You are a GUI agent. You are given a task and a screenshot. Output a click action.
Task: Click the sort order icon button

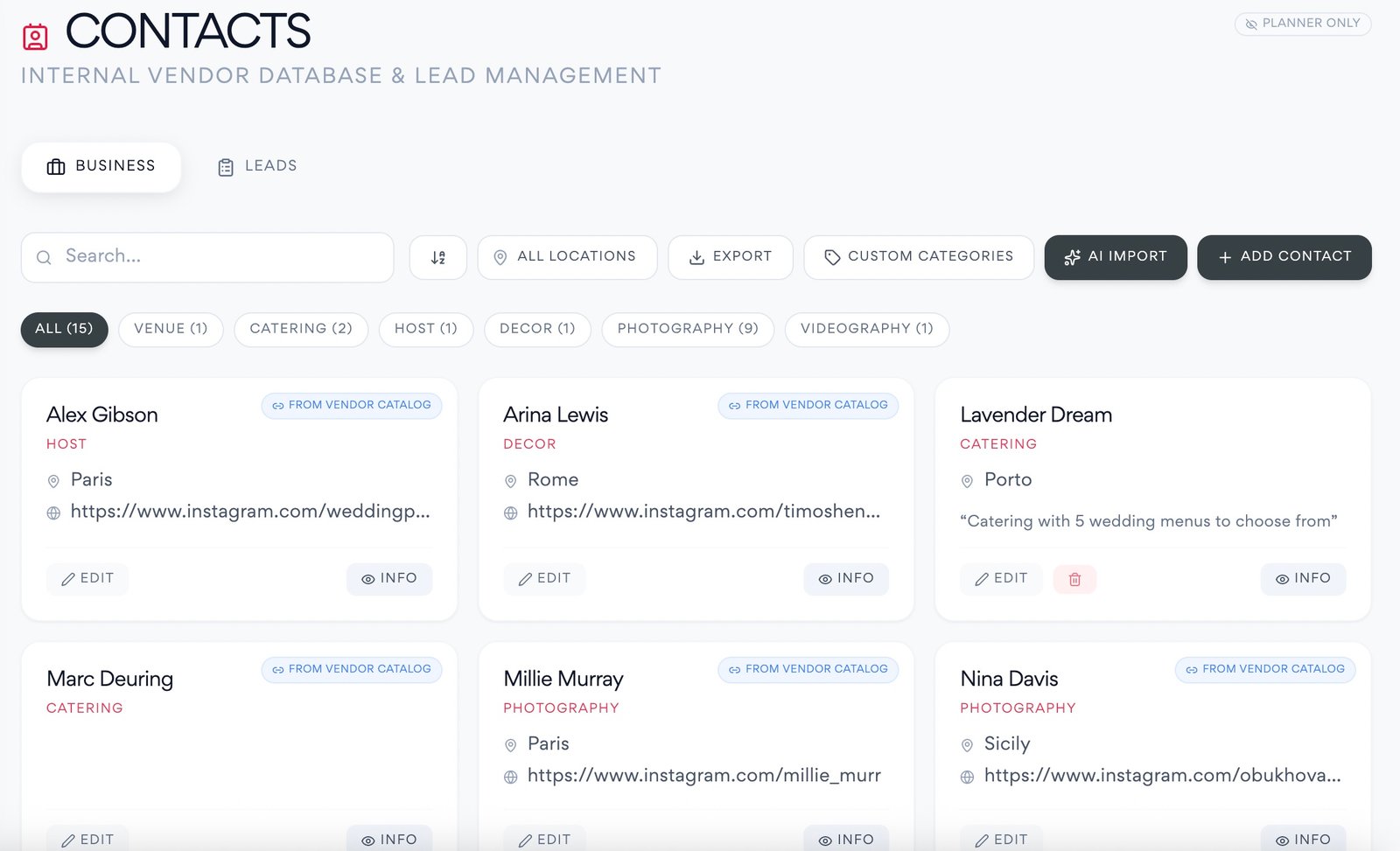(438, 257)
